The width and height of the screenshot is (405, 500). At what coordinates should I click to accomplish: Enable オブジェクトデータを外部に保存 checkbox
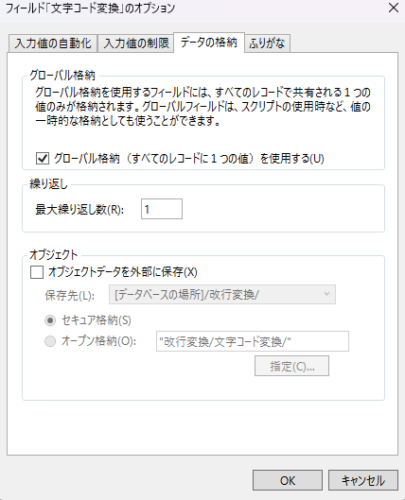(x=37, y=272)
